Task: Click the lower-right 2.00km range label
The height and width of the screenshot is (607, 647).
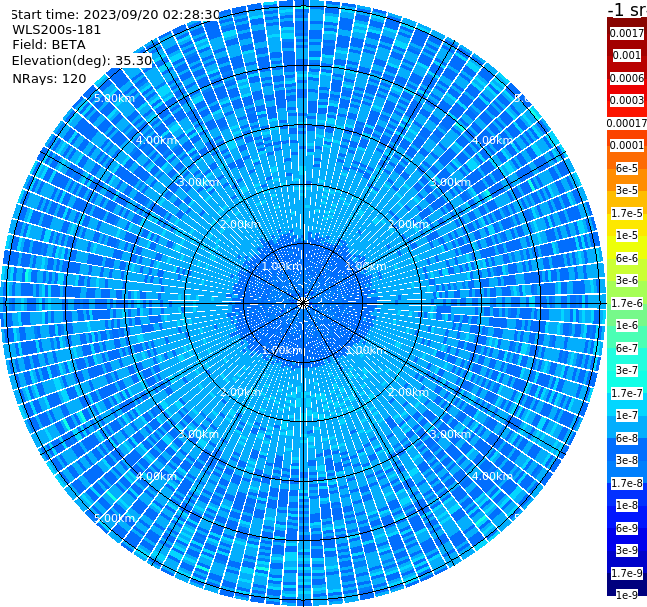Action: (x=409, y=392)
